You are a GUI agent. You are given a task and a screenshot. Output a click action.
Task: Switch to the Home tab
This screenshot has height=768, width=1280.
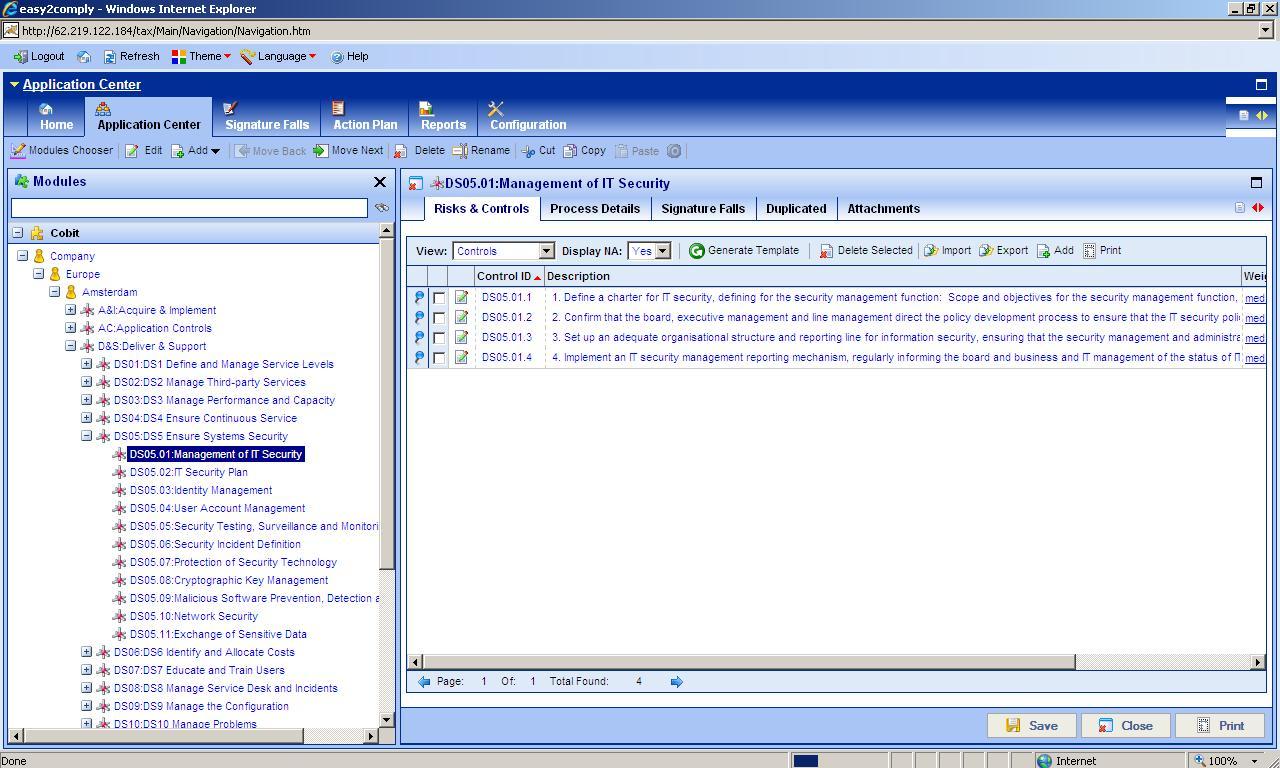(x=56, y=117)
